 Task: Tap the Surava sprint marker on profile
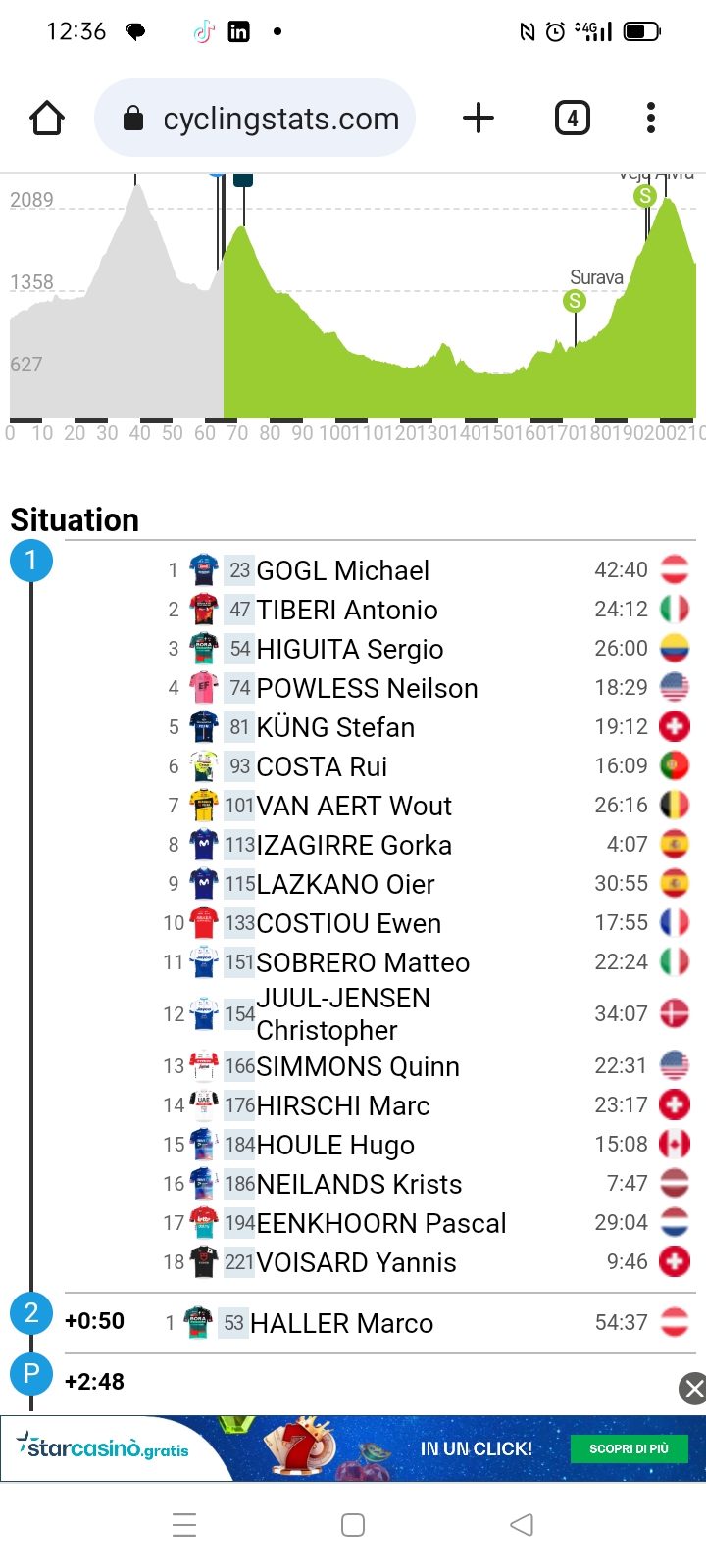click(575, 301)
